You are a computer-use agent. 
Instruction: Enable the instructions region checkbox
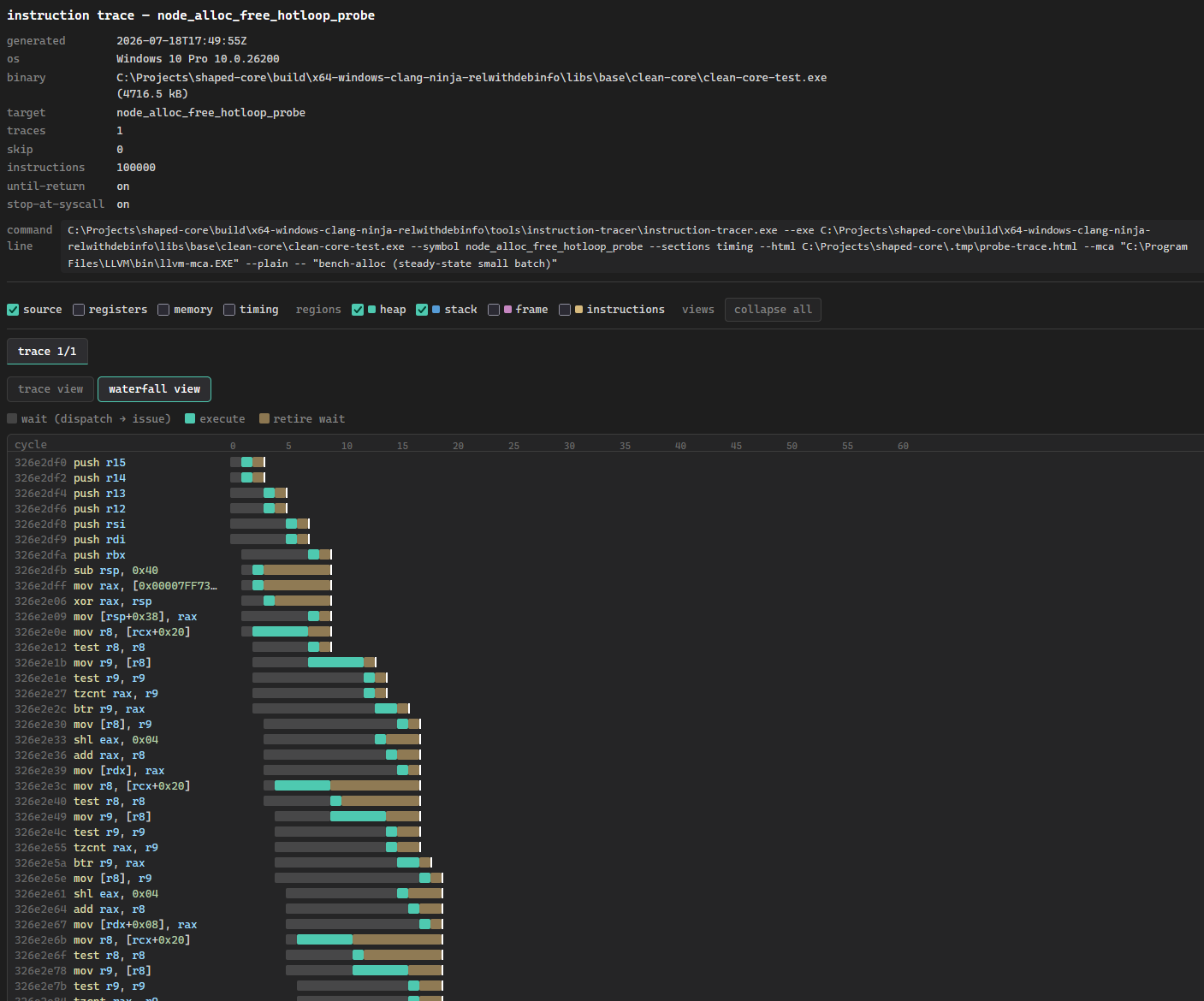point(565,310)
